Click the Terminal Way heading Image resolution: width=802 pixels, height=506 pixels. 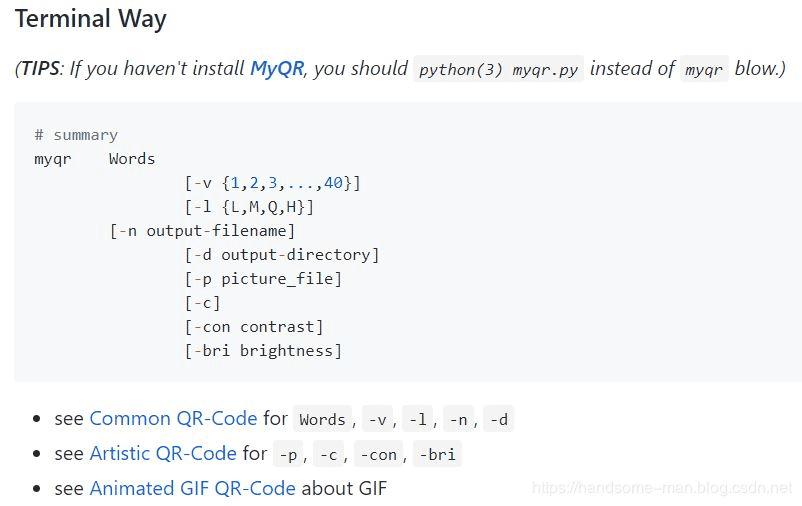click(x=91, y=19)
